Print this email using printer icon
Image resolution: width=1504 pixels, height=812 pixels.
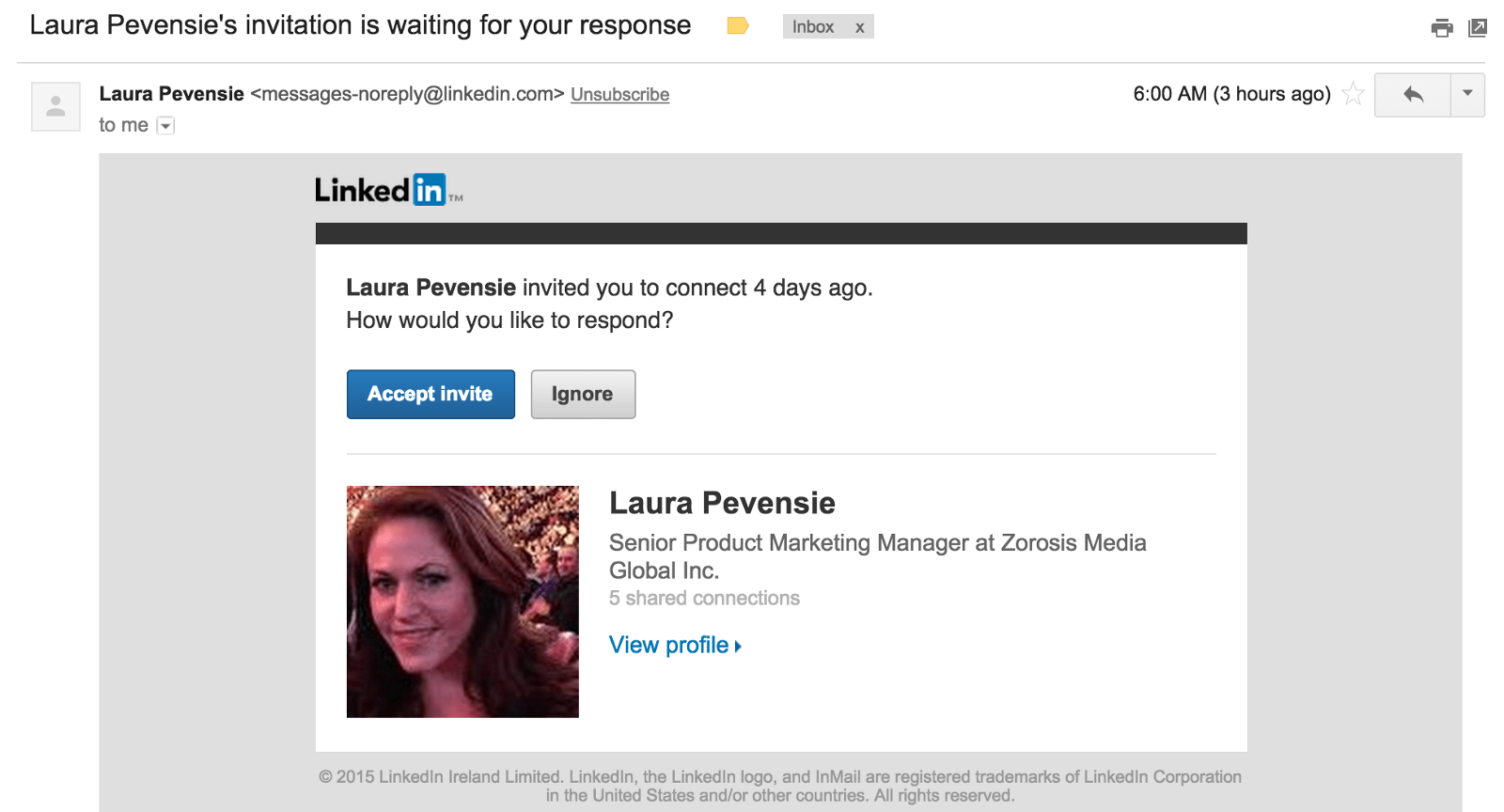point(1442,28)
